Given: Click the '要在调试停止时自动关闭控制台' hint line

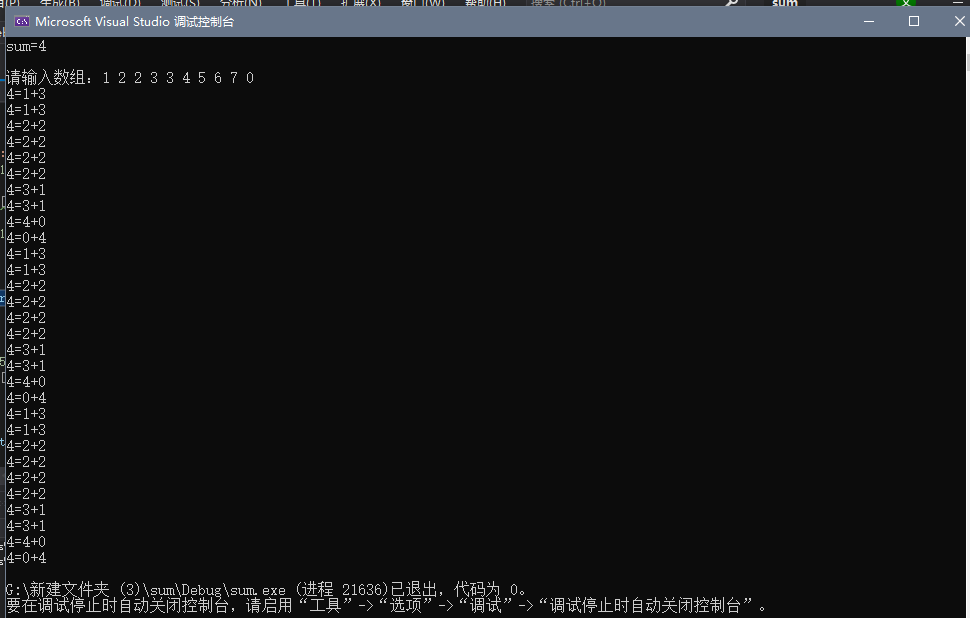Looking at the screenshot, I should [x=387, y=605].
